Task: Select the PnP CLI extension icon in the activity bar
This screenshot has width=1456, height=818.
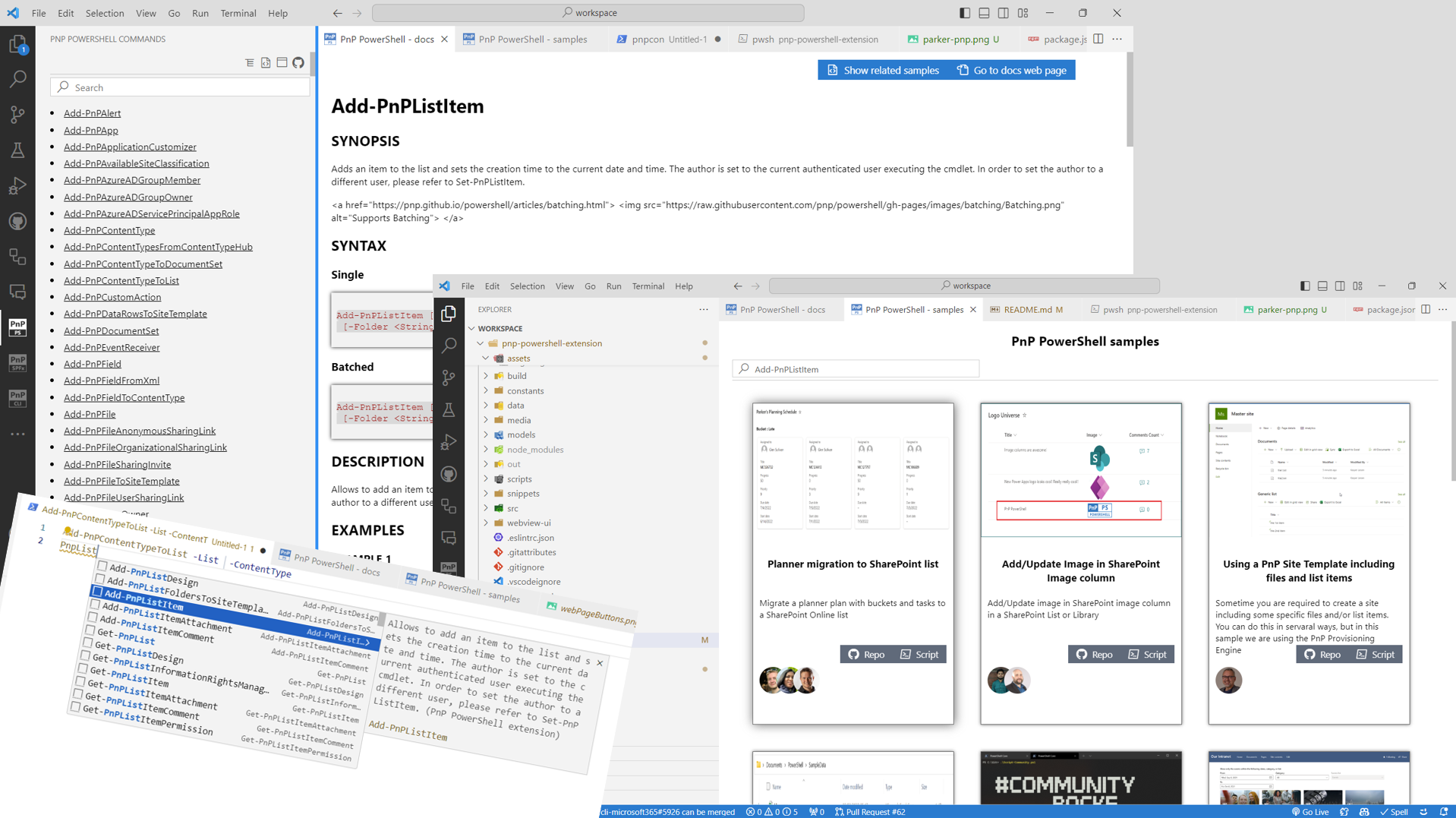Action: 17,397
